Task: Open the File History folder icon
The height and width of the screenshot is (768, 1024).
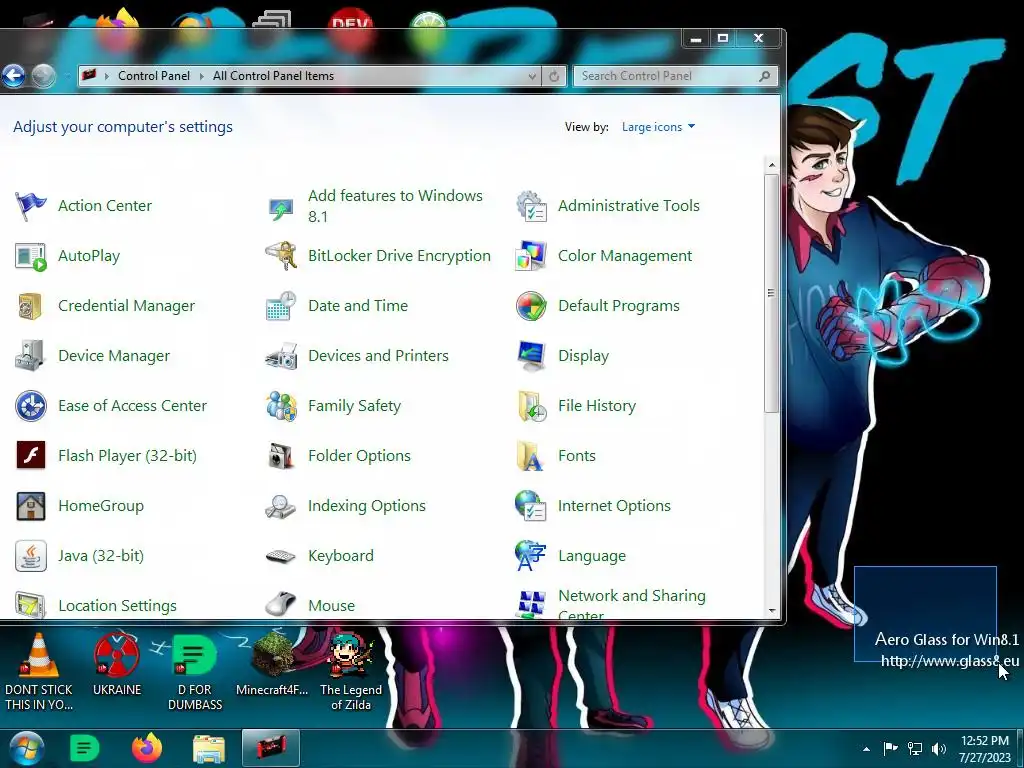Action: pyautogui.click(x=531, y=406)
